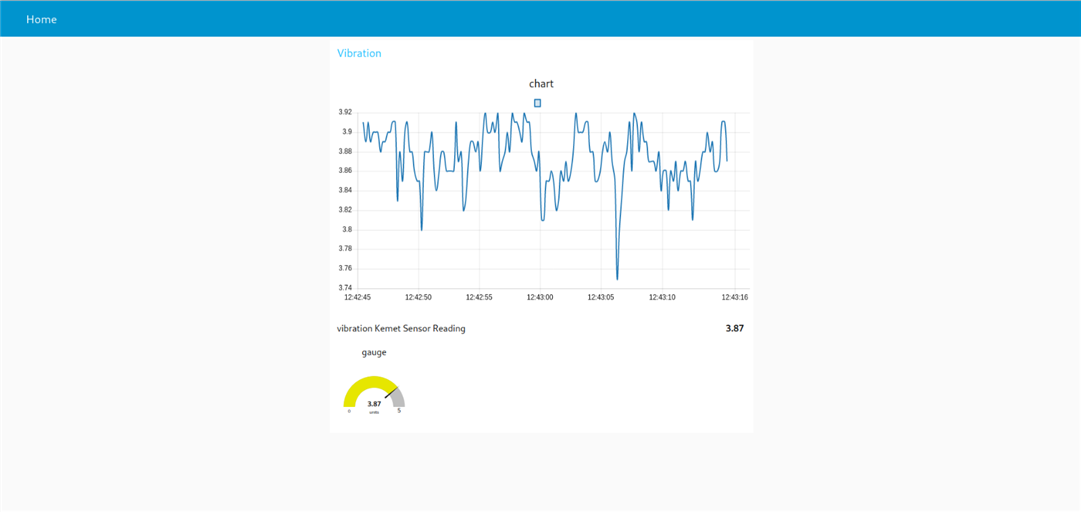The image size is (1081, 512).
Task: Click the 12:43:16 time axis label
Action: coord(734,298)
